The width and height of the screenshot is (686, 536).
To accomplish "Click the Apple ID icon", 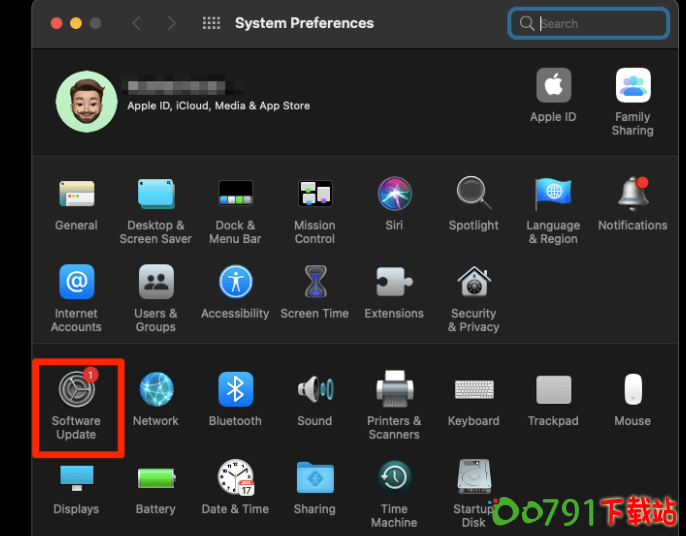I will pyautogui.click(x=553, y=87).
